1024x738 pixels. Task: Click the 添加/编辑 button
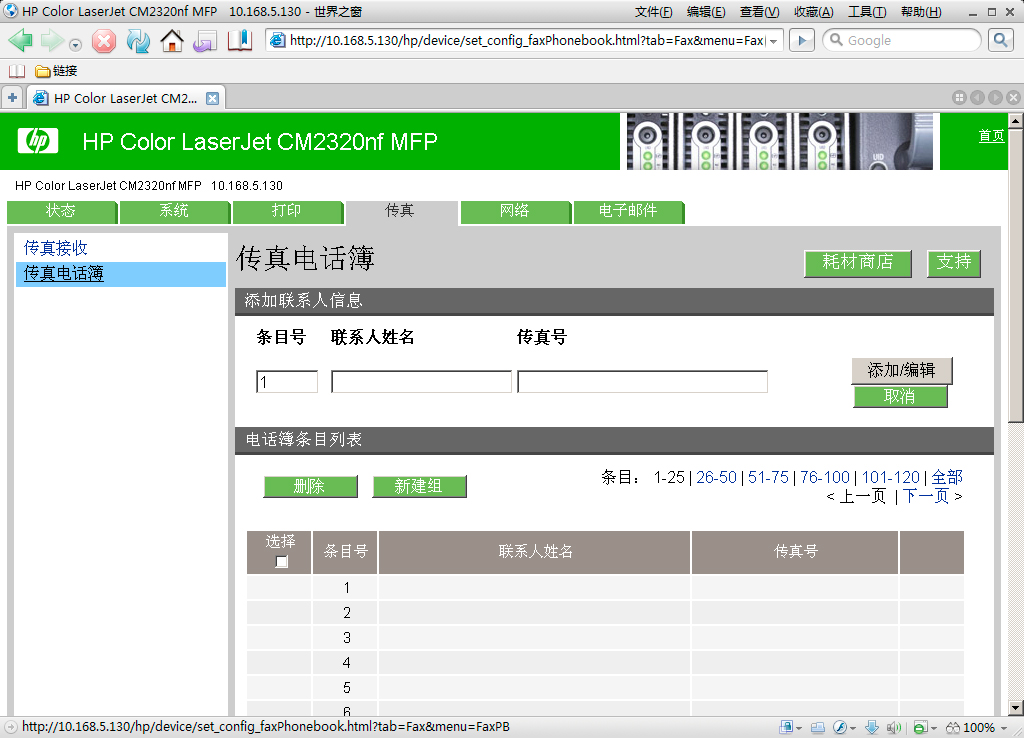[x=901, y=370]
